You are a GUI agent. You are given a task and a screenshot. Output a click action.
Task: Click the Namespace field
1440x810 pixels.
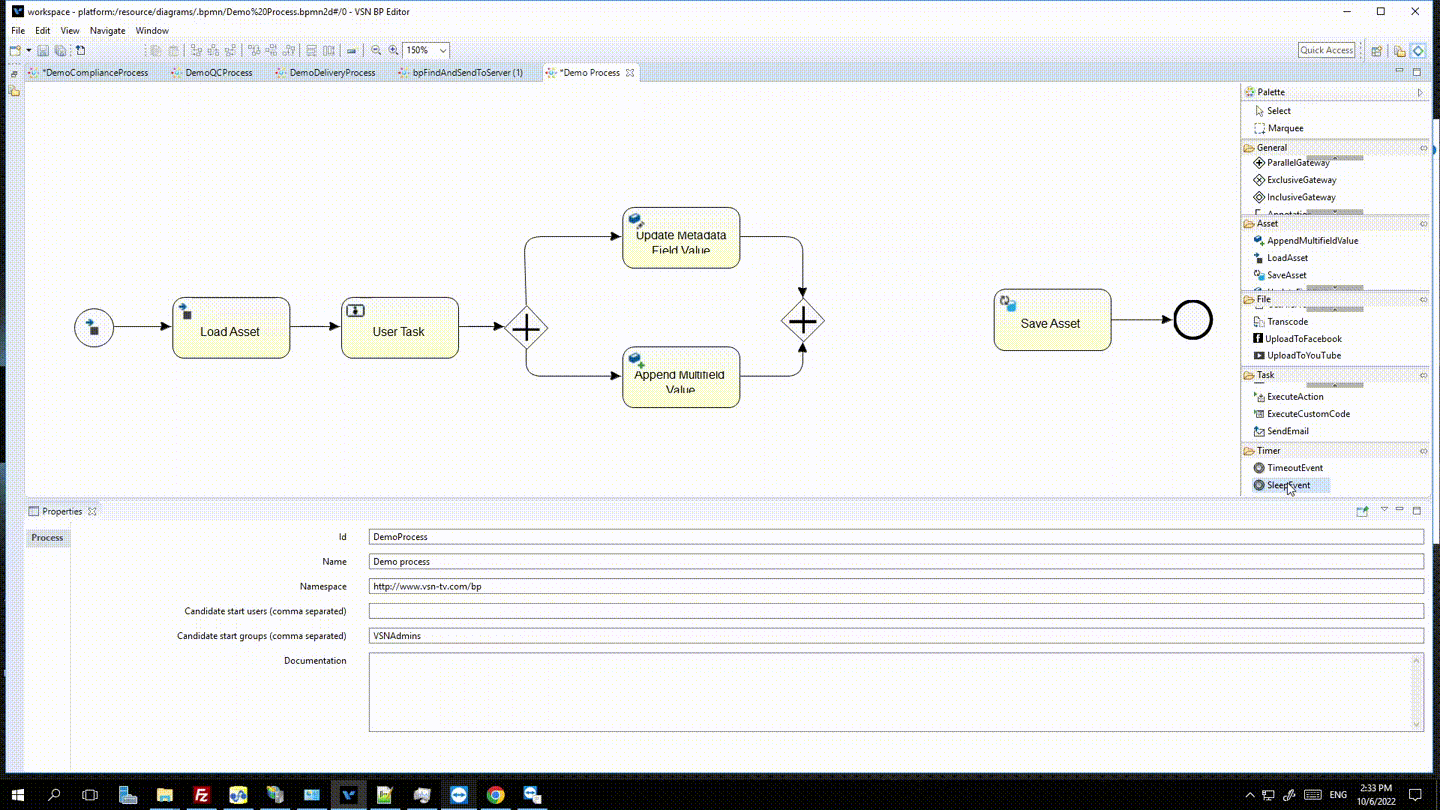tap(896, 586)
